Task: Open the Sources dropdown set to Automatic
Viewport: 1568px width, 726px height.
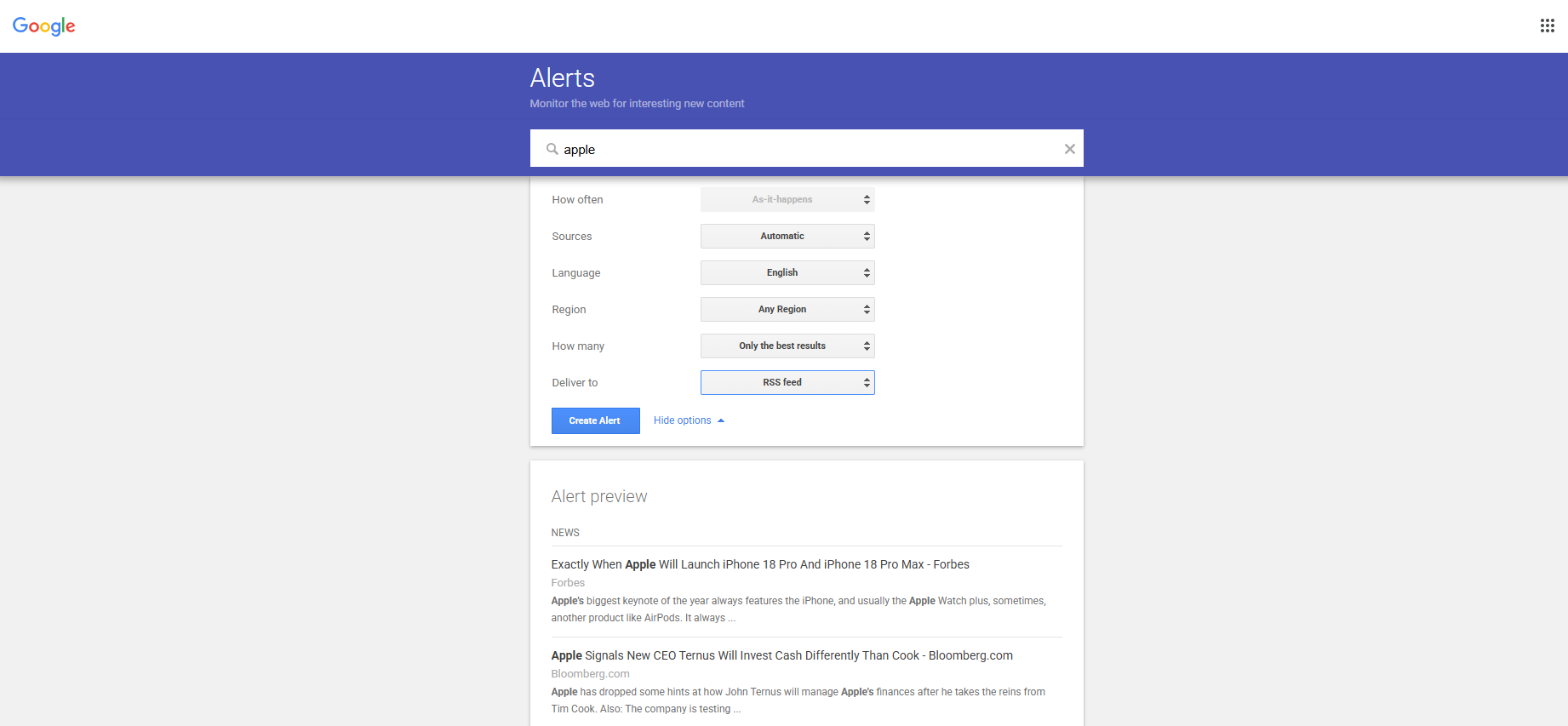Action: pos(787,236)
